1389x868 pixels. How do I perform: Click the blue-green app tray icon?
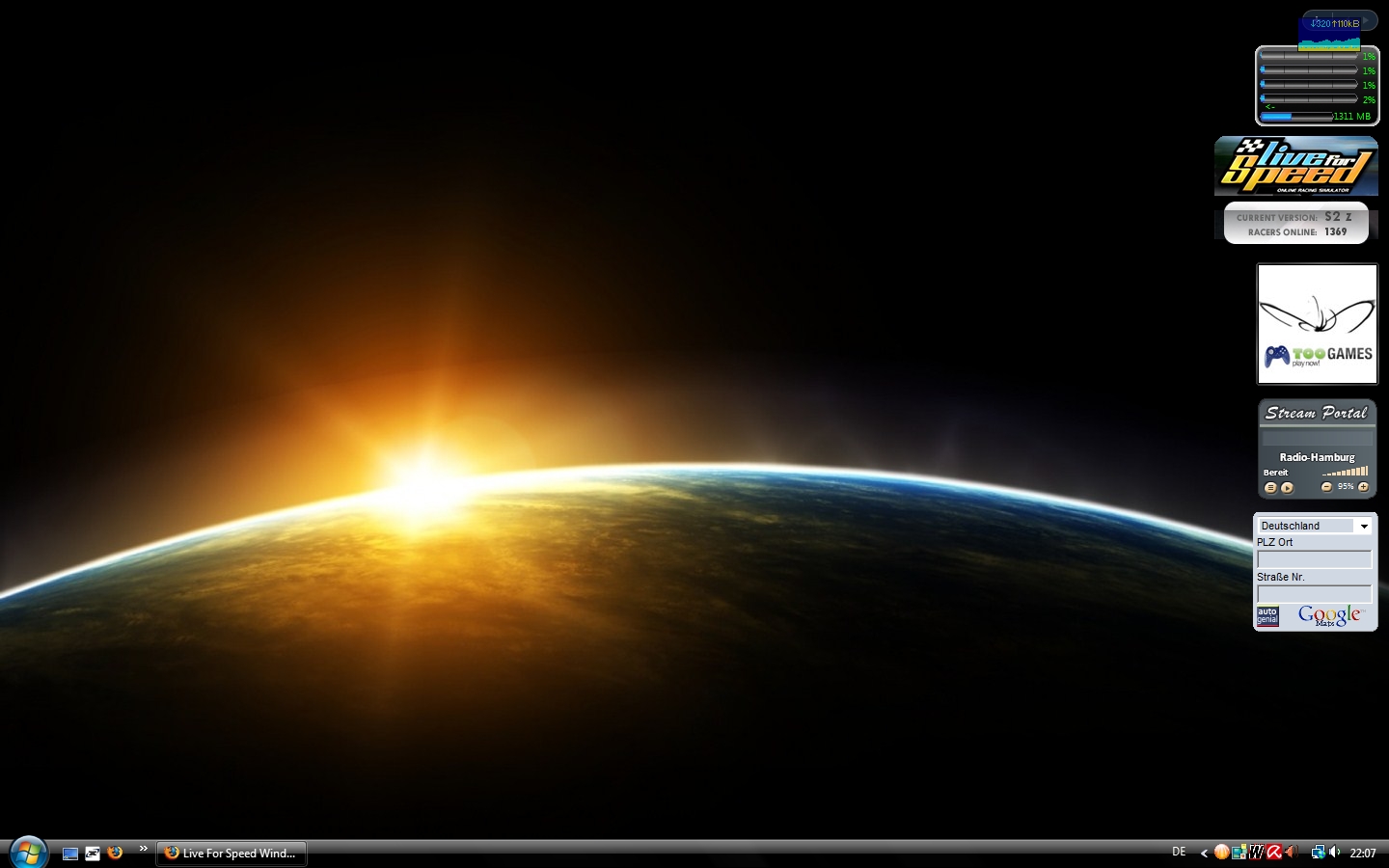(x=1239, y=852)
